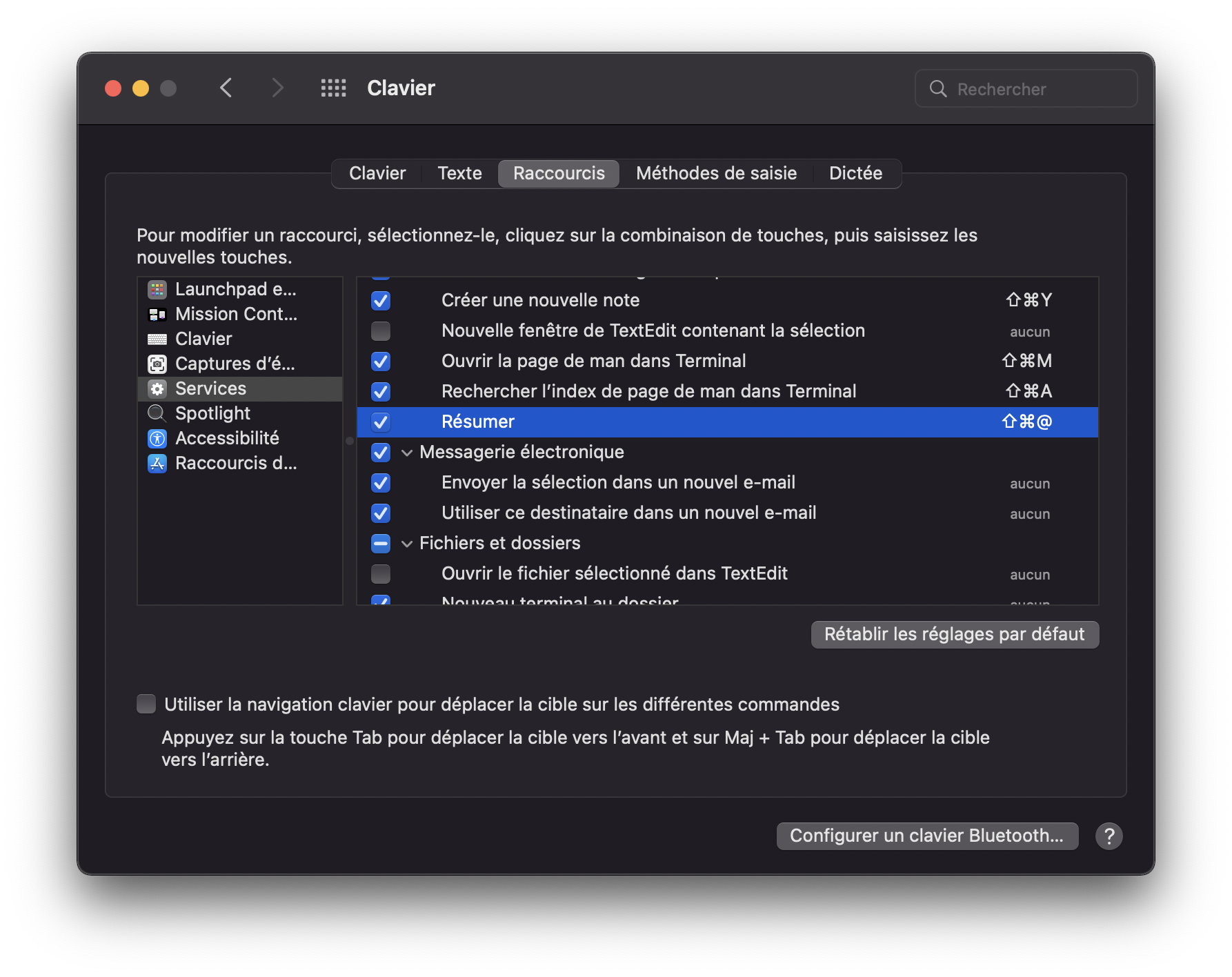Open the Dictée tab
This screenshot has height=977, width=1232.
coord(855,173)
